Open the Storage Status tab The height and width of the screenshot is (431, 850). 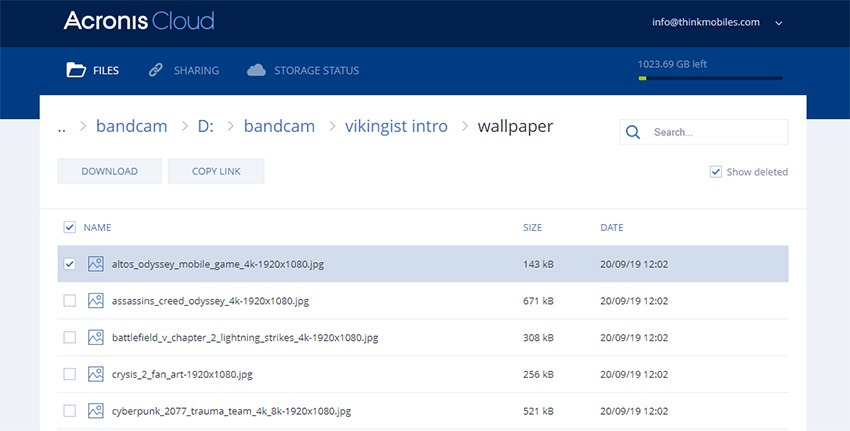pyautogui.click(x=314, y=70)
